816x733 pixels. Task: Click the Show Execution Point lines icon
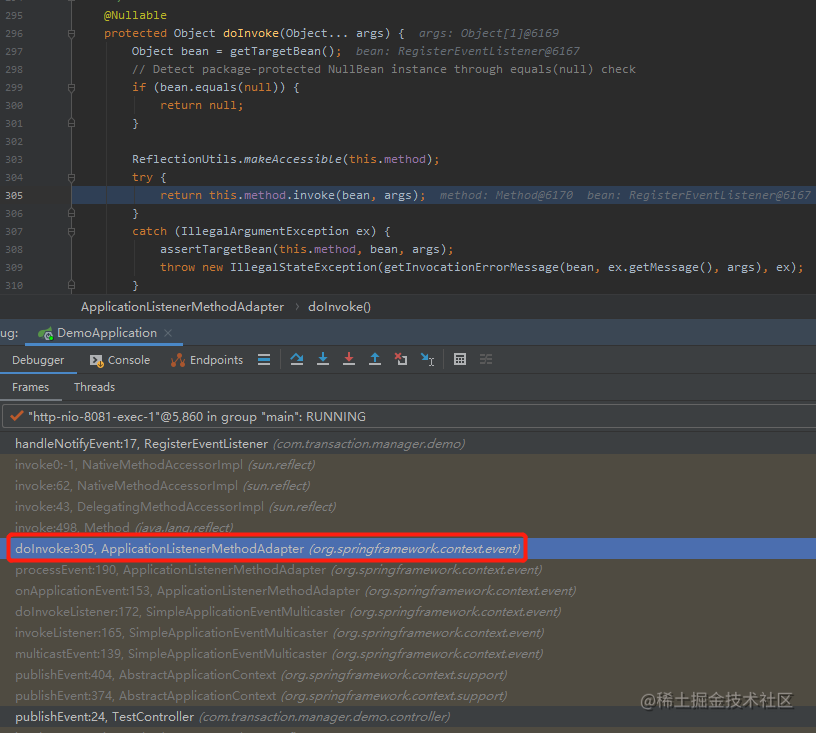click(x=264, y=359)
